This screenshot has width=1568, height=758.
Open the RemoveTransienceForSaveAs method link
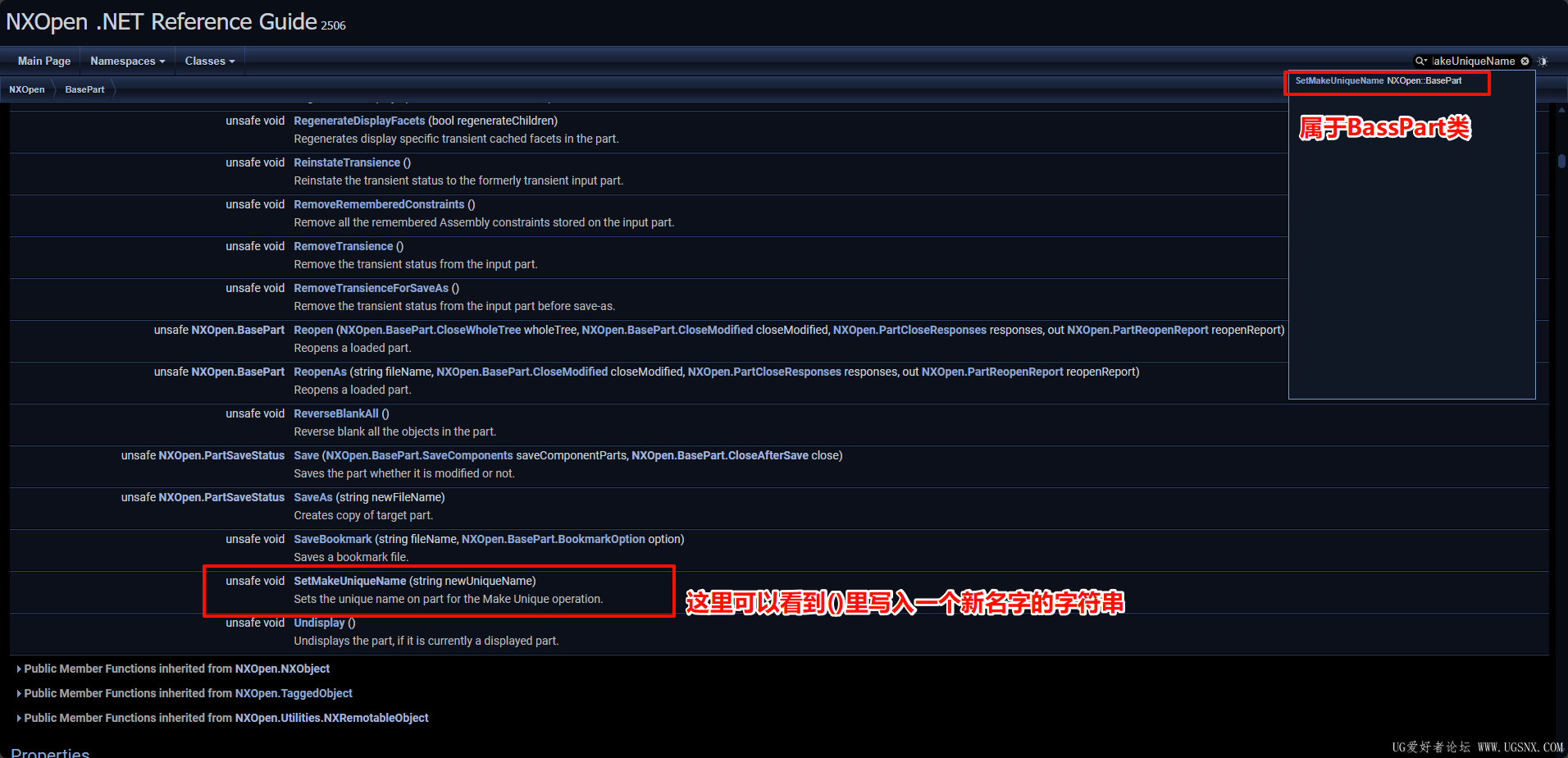pyautogui.click(x=371, y=288)
